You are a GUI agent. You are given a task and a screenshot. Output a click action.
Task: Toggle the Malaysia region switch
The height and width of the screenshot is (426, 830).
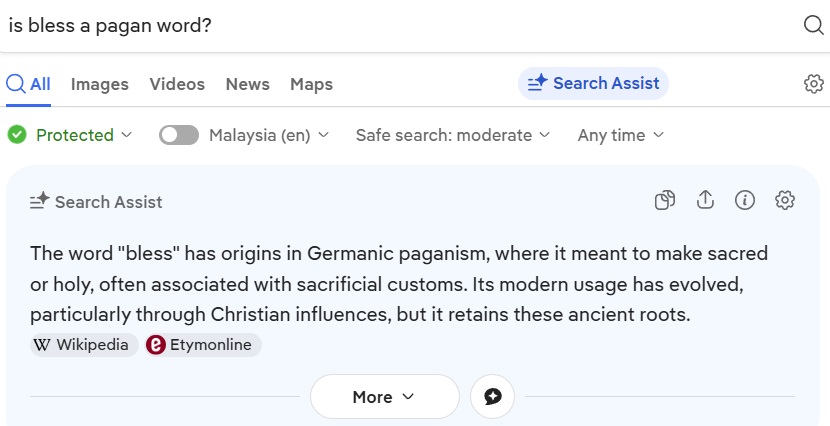tap(179, 135)
